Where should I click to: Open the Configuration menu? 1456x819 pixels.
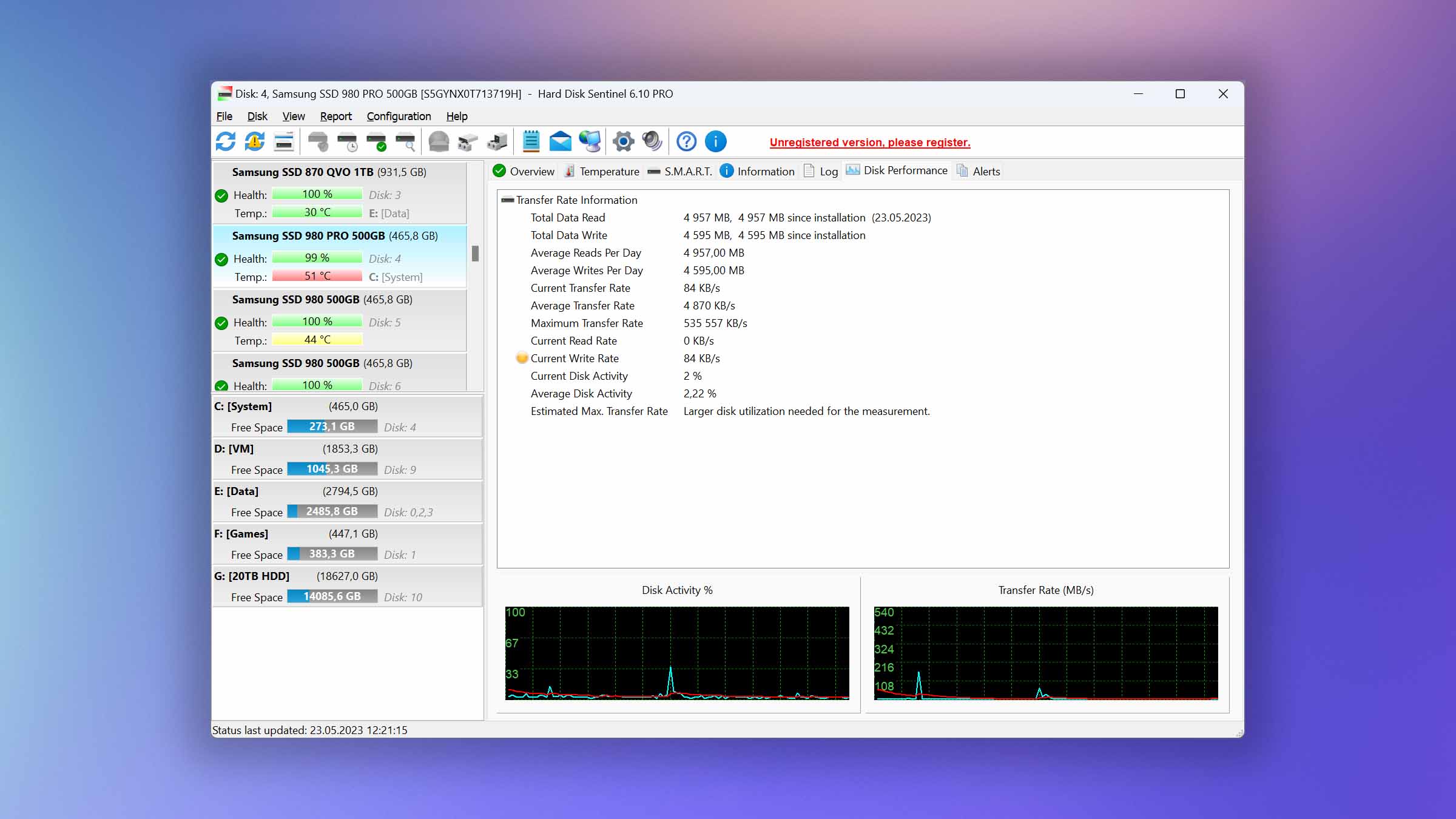coord(399,116)
